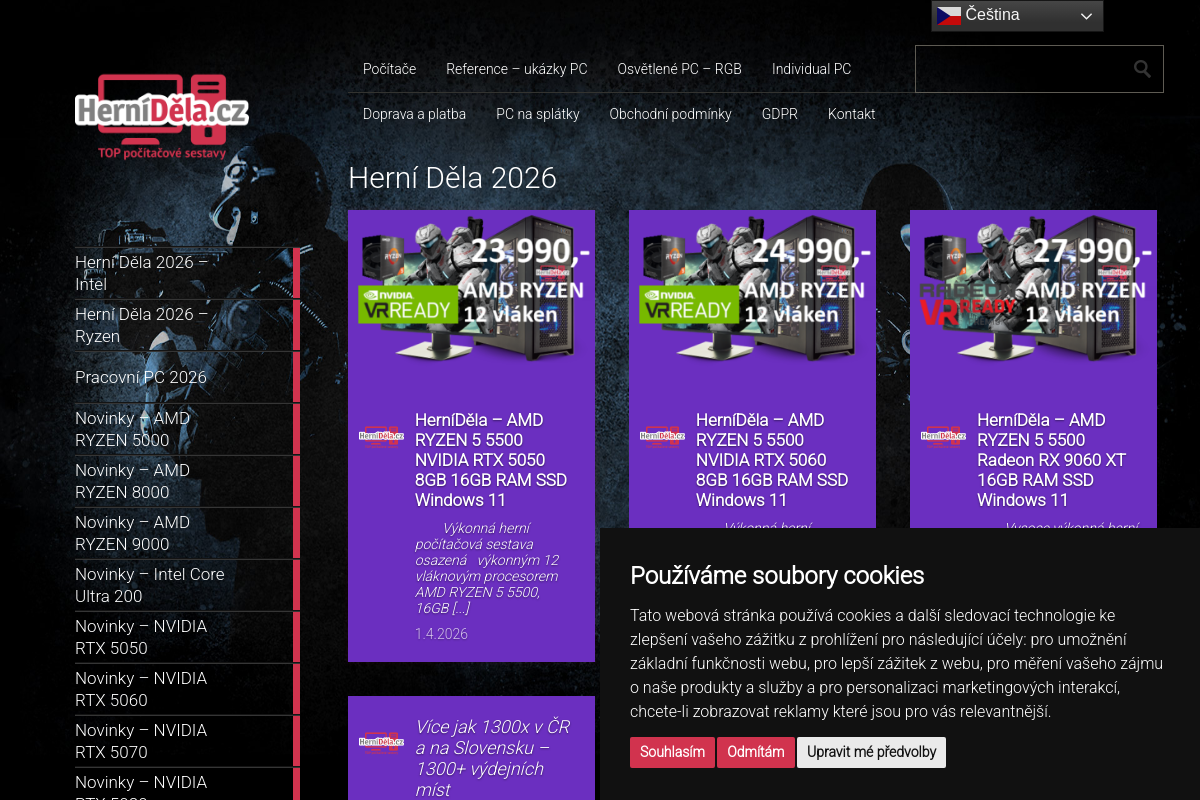The image size is (1200, 800).
Task: Open the Počítače menu item
Action: tap(389, 69)
